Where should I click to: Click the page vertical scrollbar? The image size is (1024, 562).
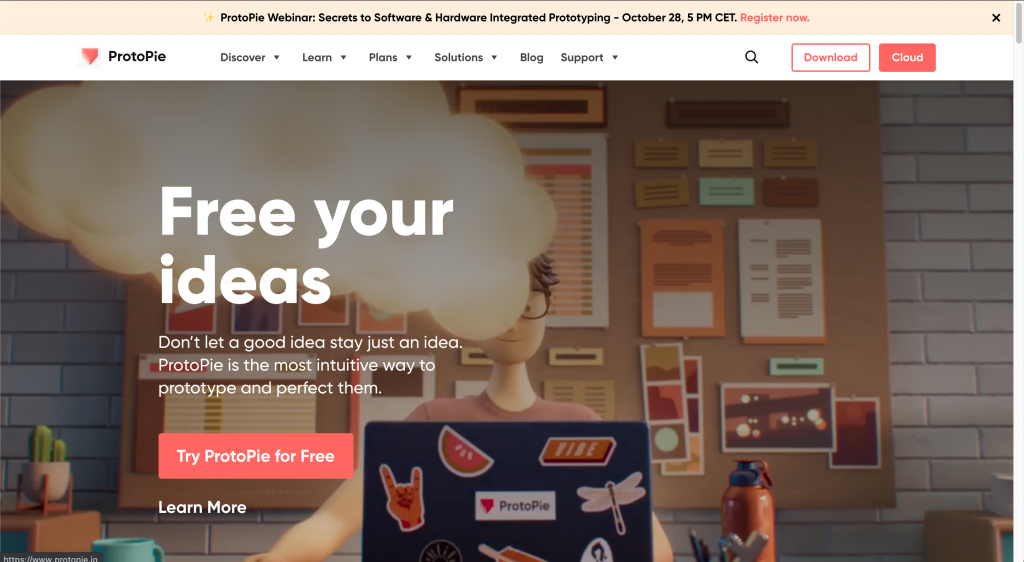click(x=1019, y=281)
